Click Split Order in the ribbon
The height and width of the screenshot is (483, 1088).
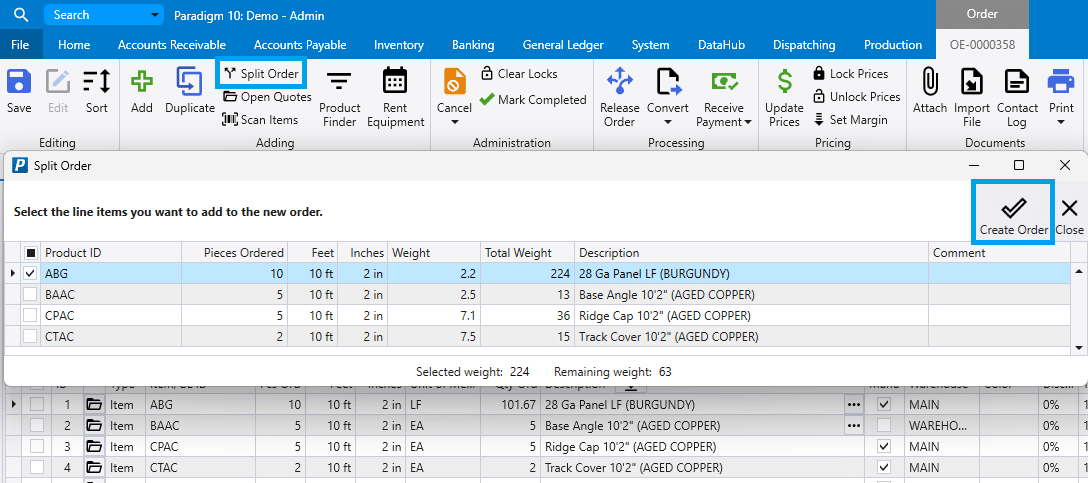[x=262, y=74]
